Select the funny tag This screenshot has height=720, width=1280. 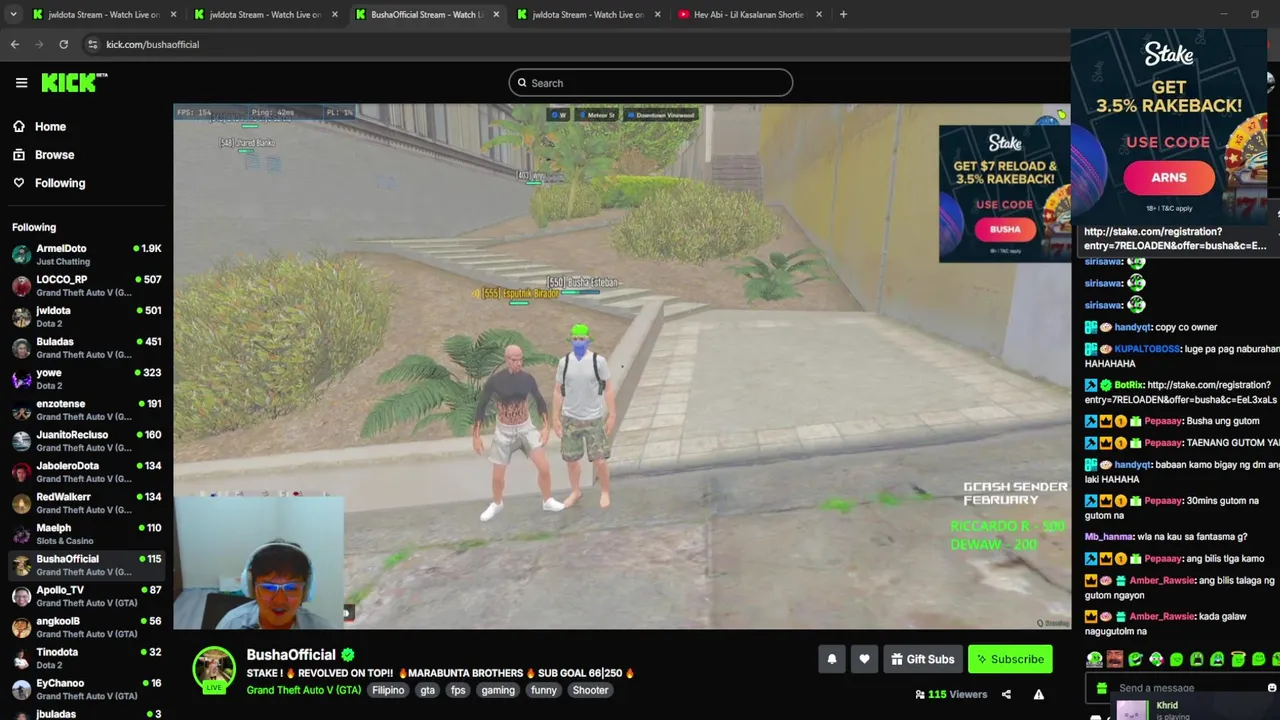[544, 690]
